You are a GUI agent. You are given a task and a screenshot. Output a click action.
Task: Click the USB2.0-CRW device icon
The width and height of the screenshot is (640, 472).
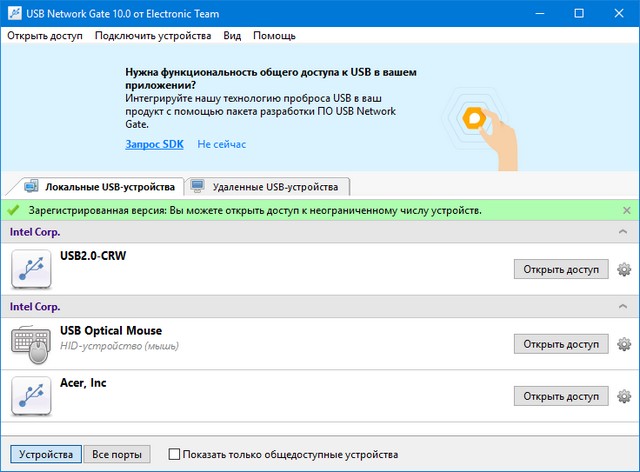coord(31,269)
